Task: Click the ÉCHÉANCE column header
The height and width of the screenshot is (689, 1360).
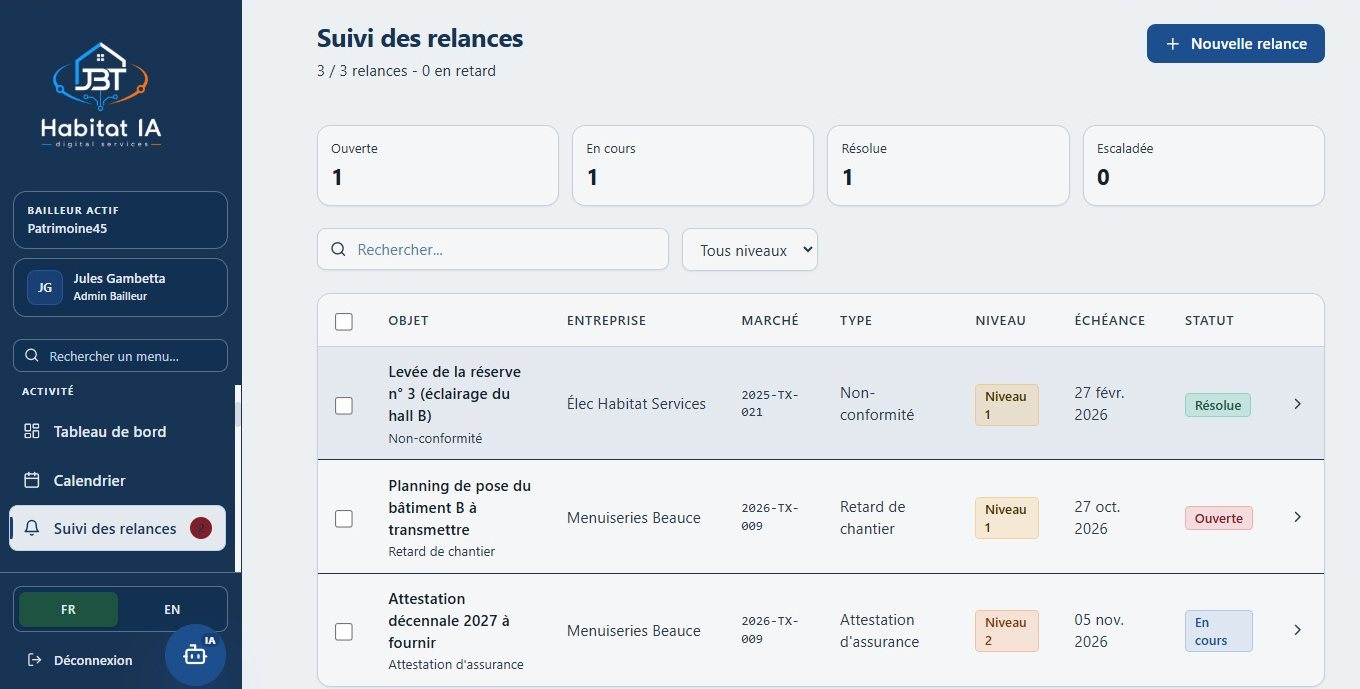Action: (1110, 321)
